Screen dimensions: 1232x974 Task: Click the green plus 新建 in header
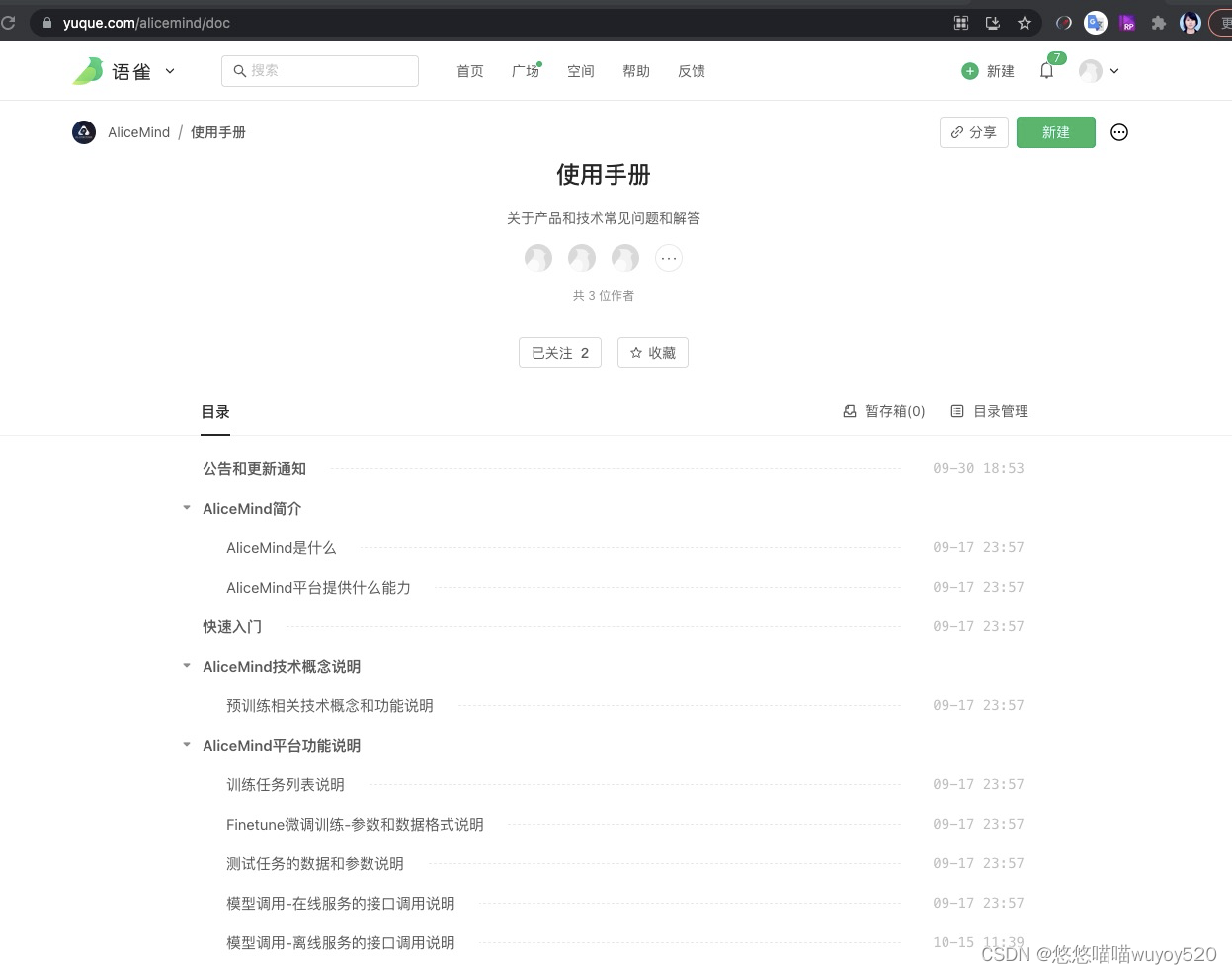coord(988,71)
